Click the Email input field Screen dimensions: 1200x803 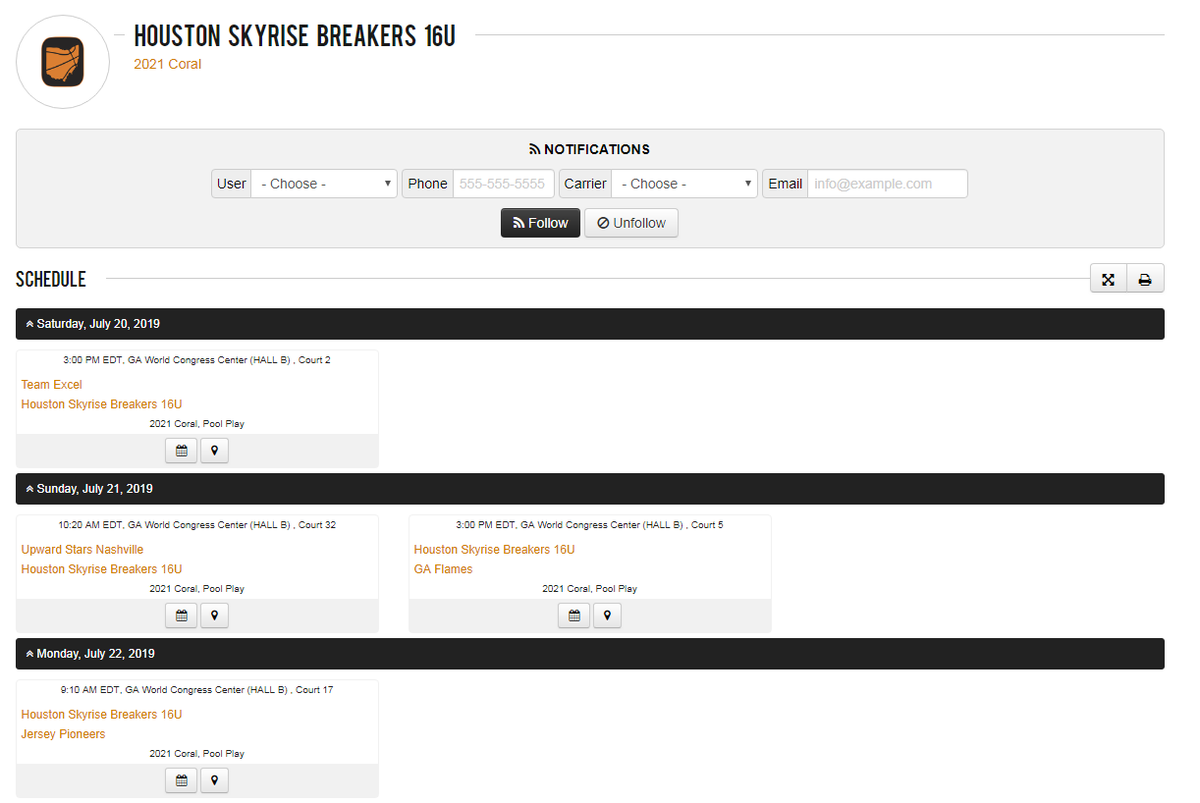pos(888,184)
